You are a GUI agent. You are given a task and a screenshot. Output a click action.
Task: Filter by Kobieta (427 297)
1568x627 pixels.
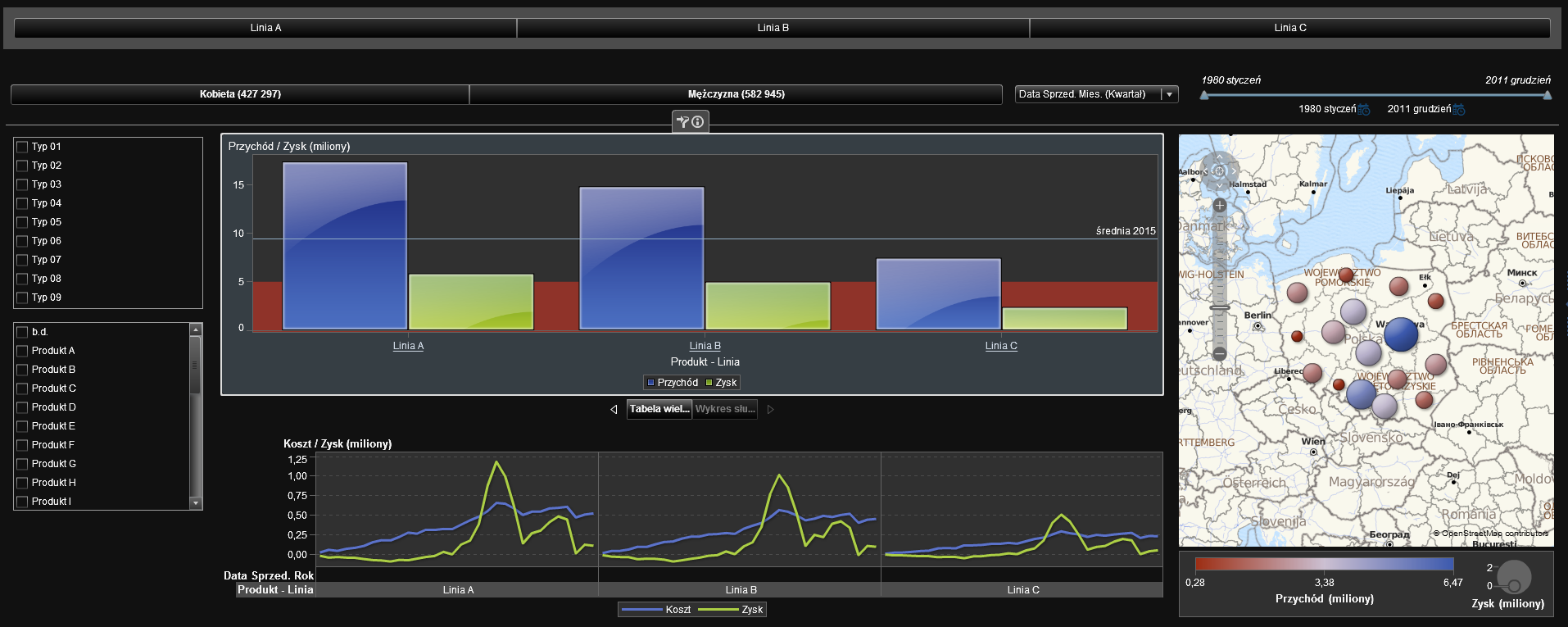tap(240, 94)
